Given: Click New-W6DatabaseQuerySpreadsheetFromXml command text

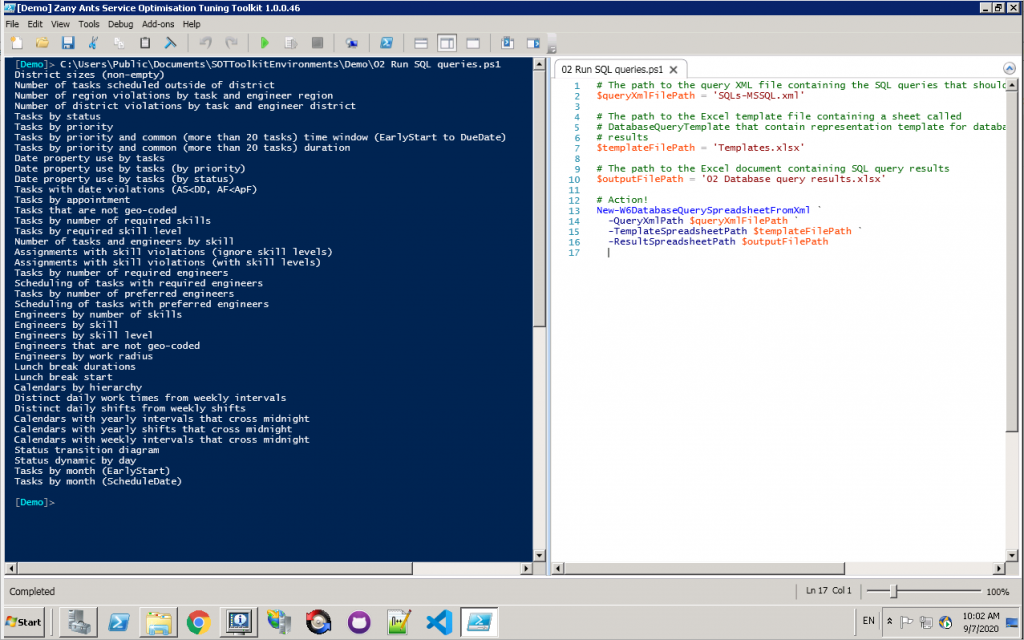Looking at the screenshot, I should coord(703,210).
